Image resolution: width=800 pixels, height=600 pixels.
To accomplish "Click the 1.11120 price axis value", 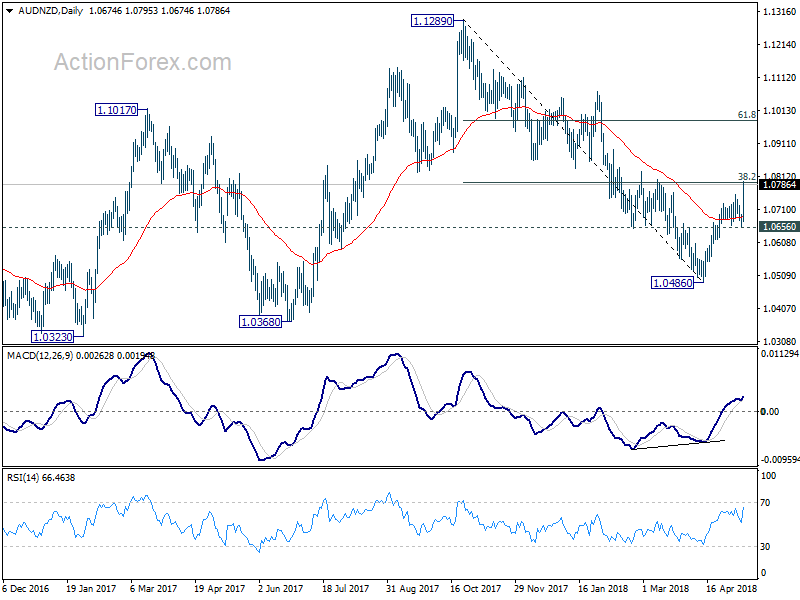I will [779, 78].
